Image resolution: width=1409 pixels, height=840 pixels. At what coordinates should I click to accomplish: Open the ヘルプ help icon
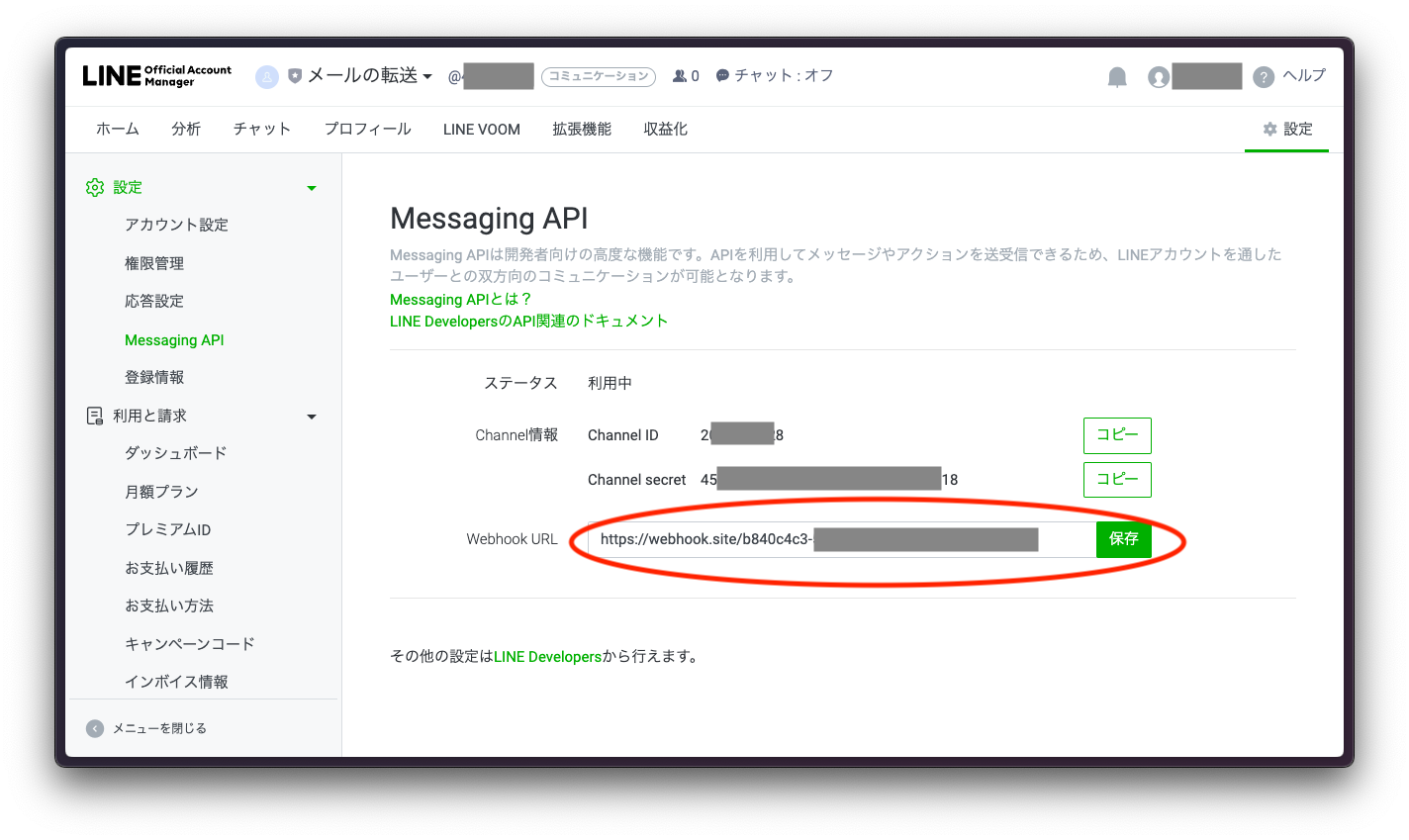1265,76
